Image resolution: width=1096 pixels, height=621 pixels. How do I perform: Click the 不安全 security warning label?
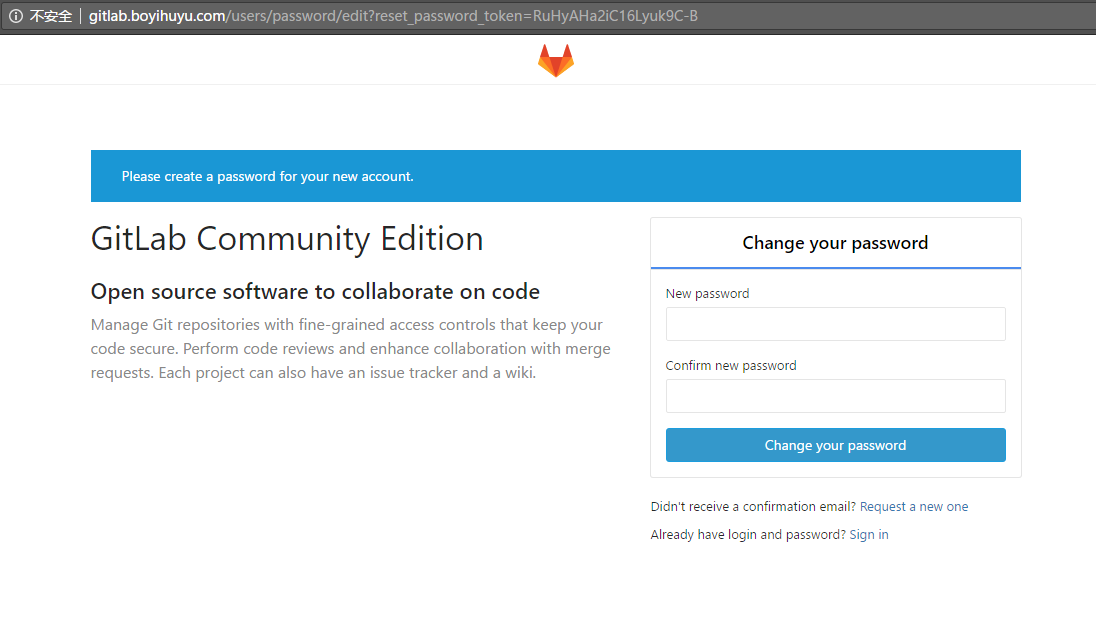pos(51,16)
